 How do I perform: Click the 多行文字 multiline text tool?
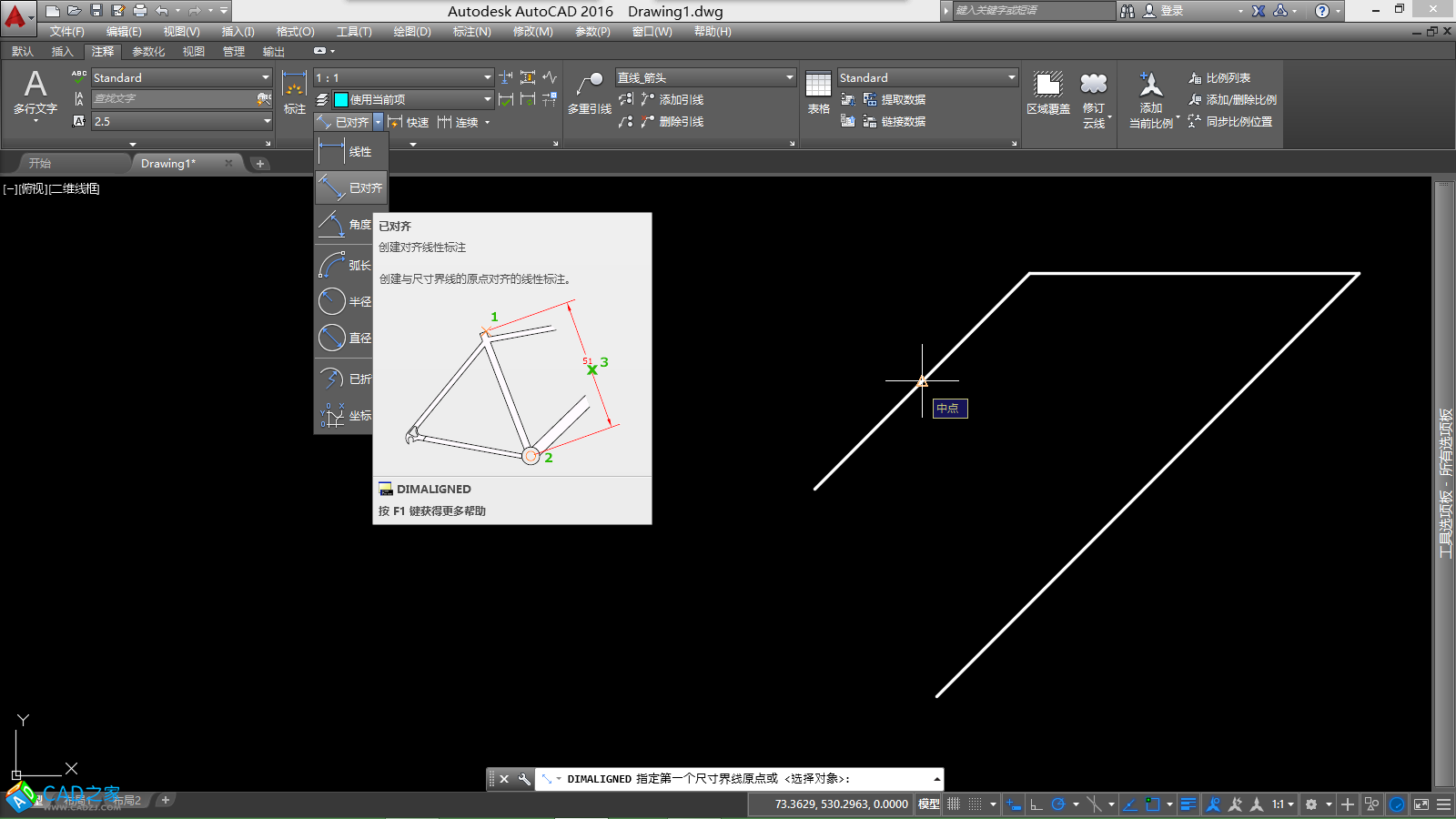35,91
